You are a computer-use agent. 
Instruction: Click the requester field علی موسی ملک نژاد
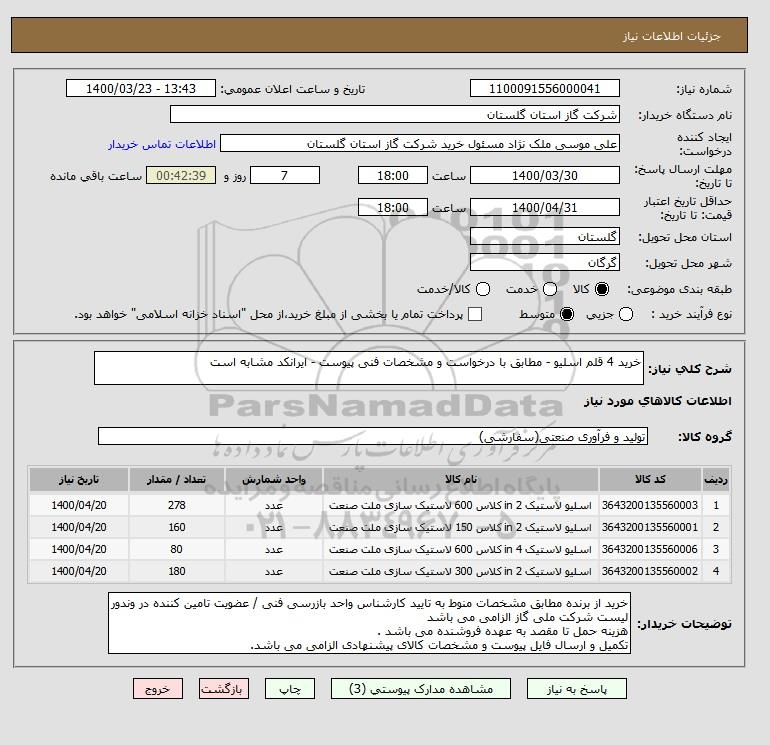420,143
